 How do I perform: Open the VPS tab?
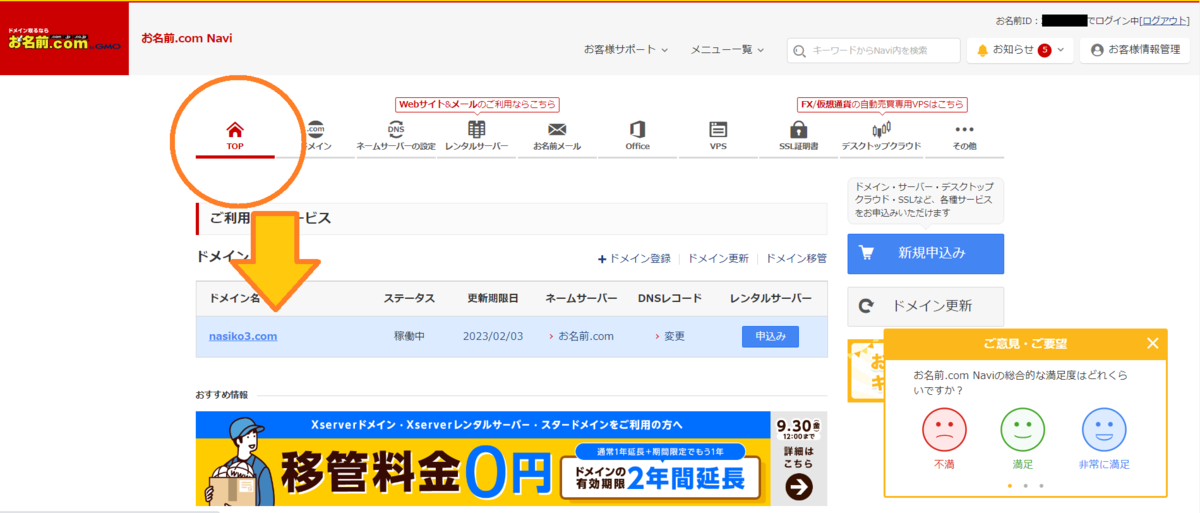pos(718,137)
